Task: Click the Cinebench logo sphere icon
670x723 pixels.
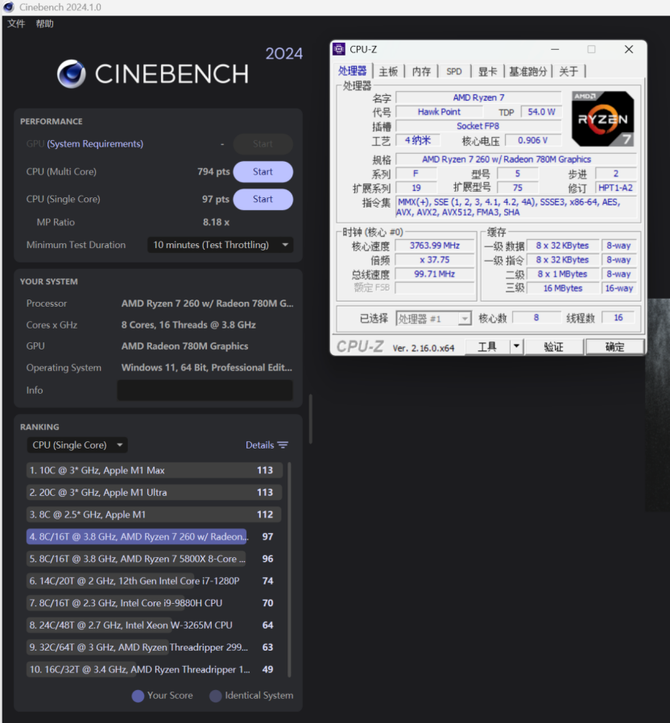Action: point(71,74)
